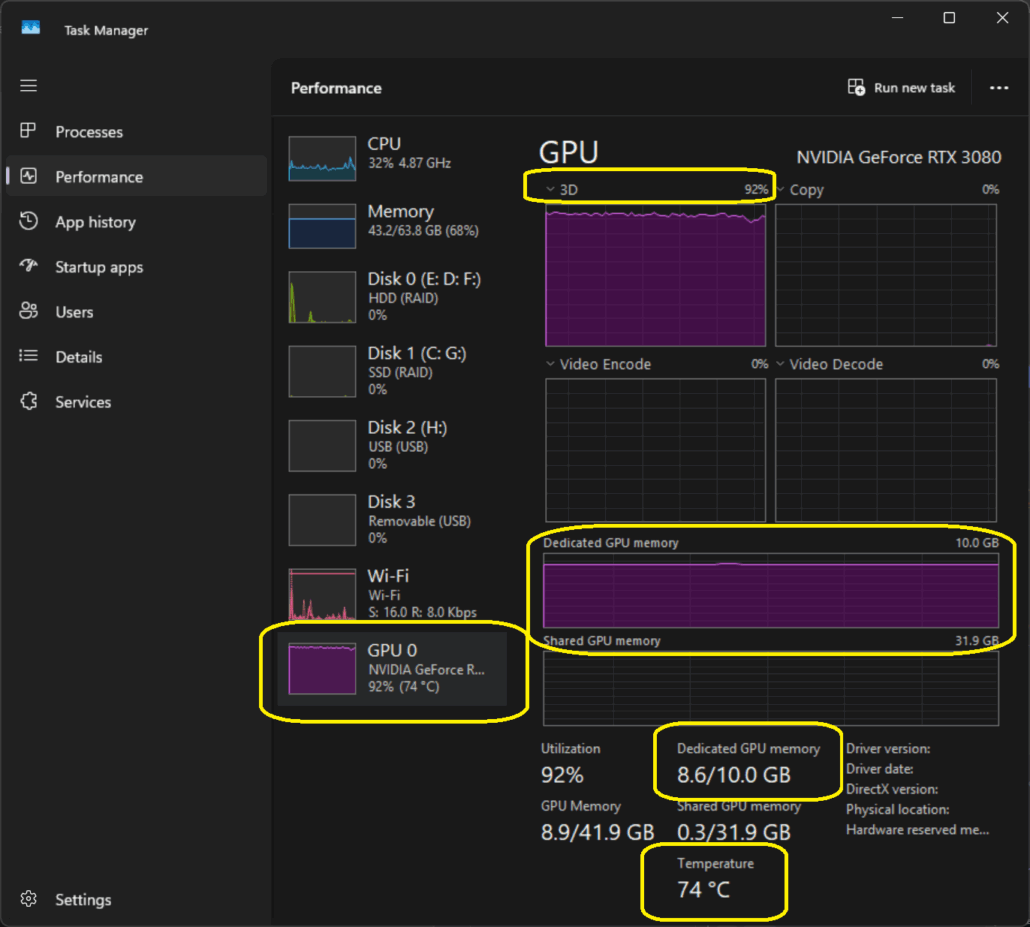Image resolution: width=1030 pixels, height=927 pixels.
Task: Click the large "GPU" heading
Action: click(x=568, y=152)
